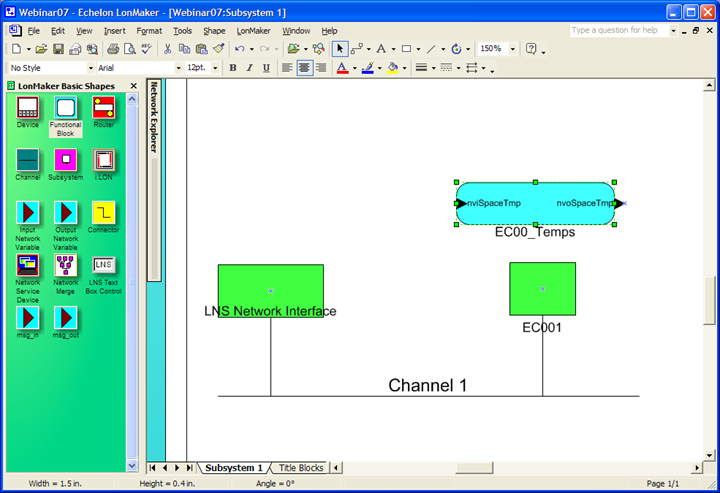
Task: Click the Network Service Device shape
Action: click(x=28, y=265)
